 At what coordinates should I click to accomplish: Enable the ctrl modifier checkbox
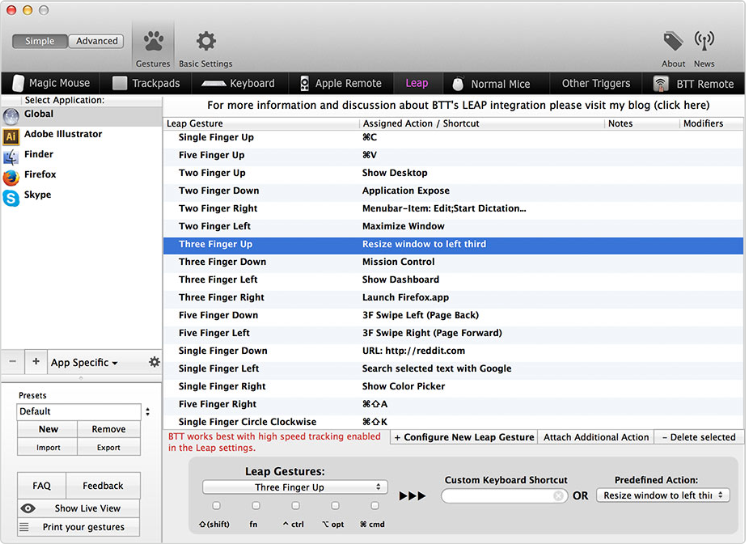tap(295, 505)
